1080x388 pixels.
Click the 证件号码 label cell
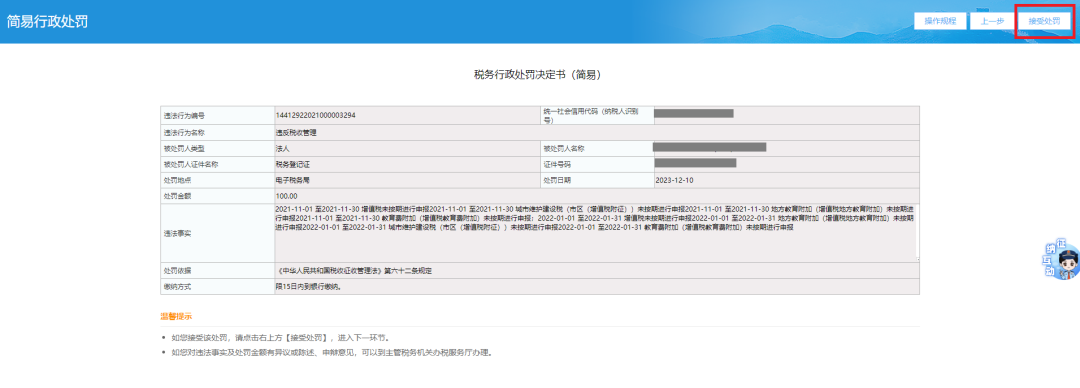click(x=596, y=165)
